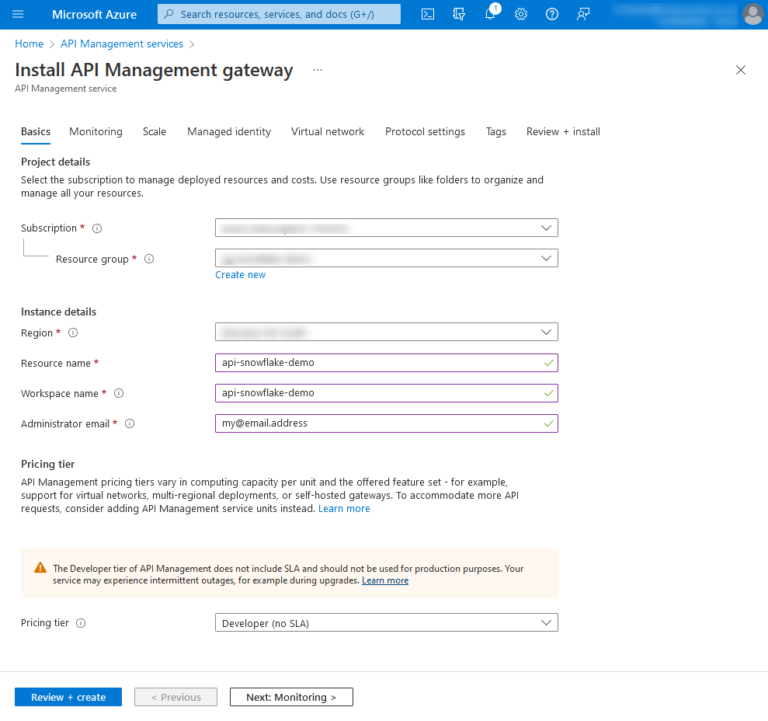Screen dimensions: 768x721
Task: Launch Cloud Shell from the top bar
Action: pos(428,14)
